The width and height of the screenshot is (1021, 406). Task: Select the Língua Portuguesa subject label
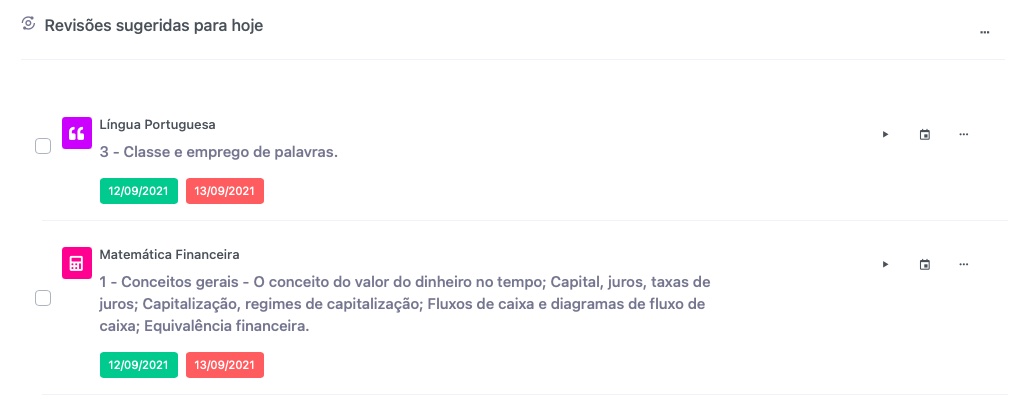point(158,124)
